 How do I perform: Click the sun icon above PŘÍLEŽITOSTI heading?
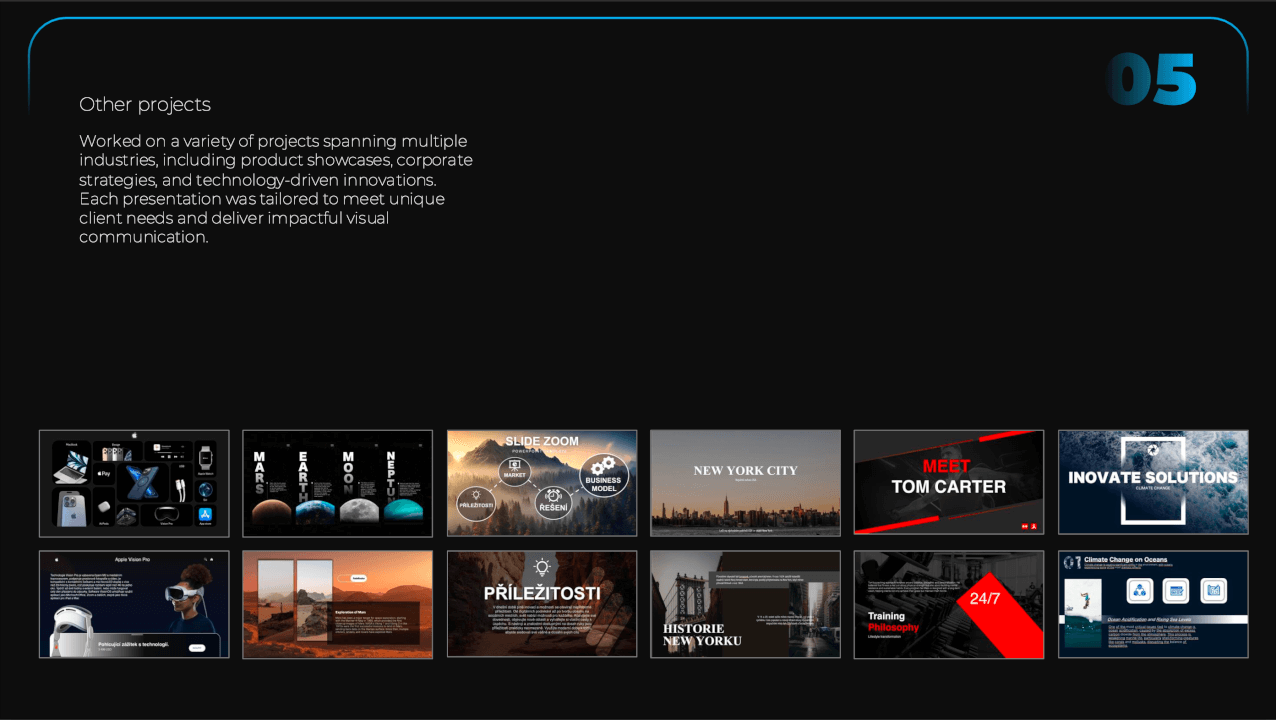pos(541,569)
